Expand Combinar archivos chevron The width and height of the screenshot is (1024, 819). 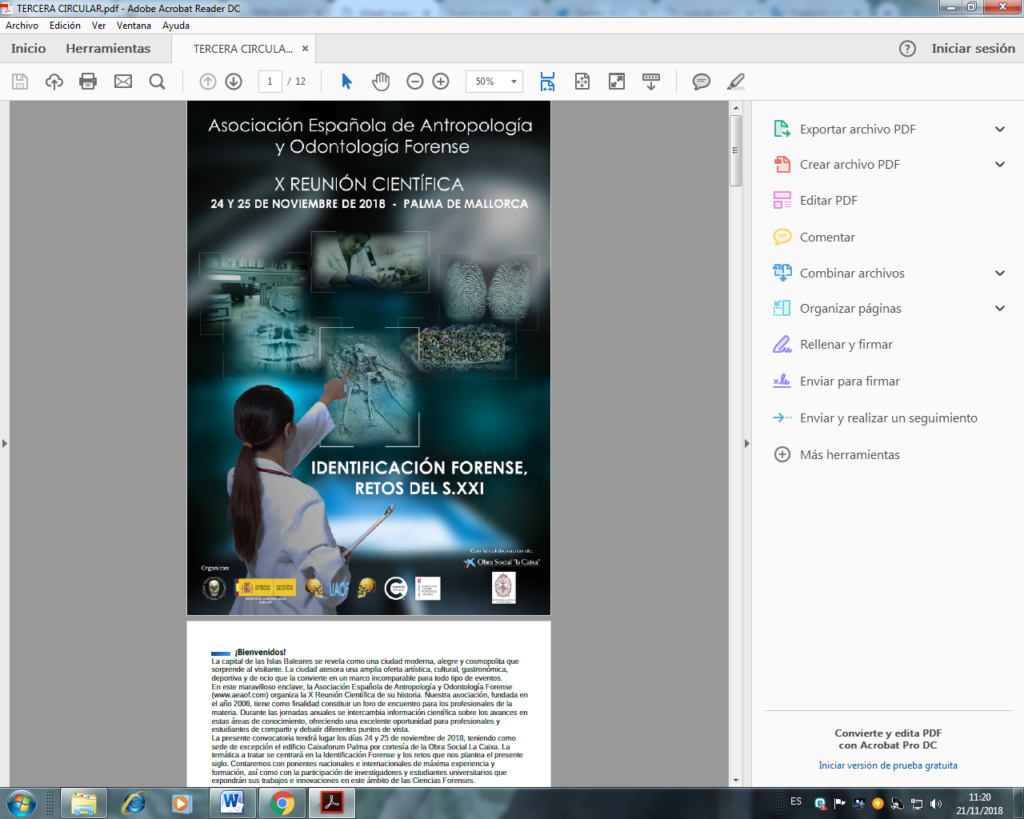click(999, 273)
